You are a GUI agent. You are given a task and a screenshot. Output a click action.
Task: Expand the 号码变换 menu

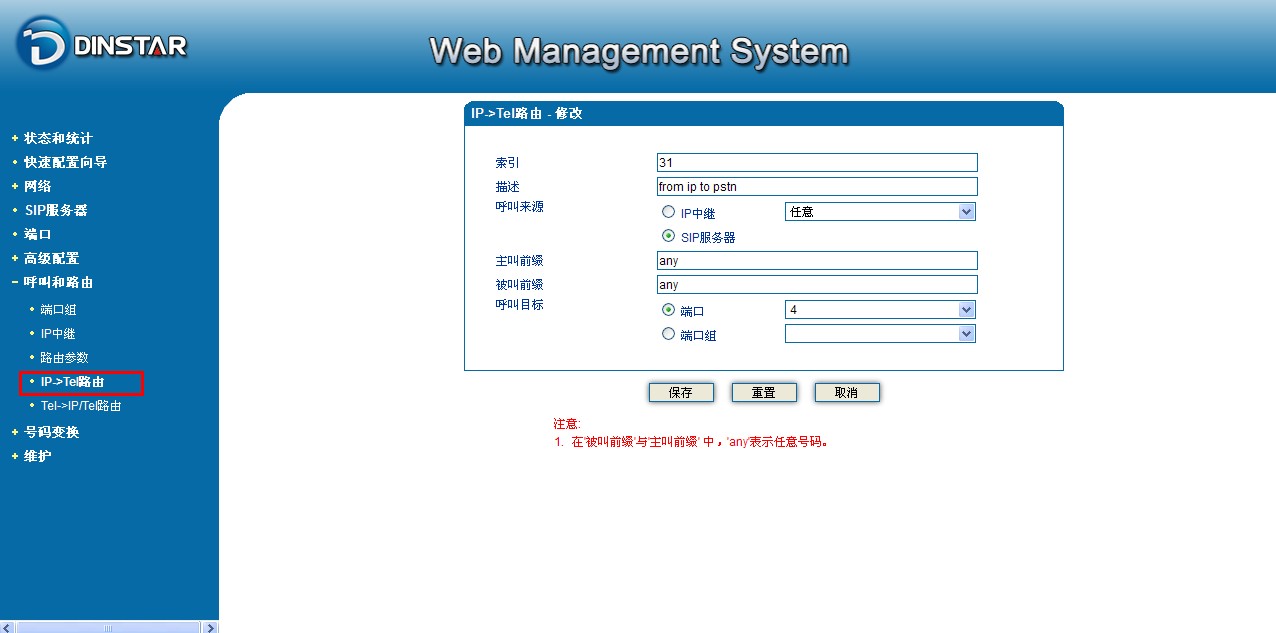click(x=51, y=432)
